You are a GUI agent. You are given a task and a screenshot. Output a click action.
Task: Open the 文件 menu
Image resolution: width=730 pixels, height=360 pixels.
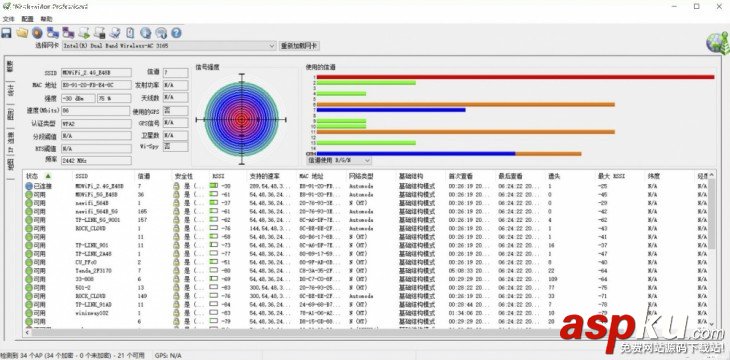8,19
